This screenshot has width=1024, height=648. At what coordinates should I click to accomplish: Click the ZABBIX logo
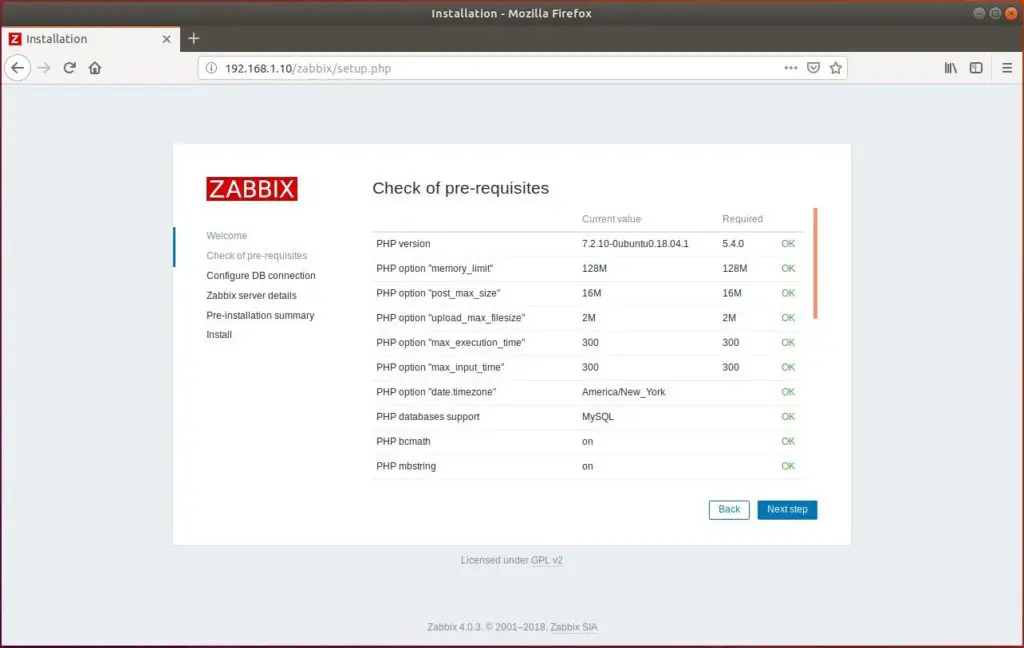coord(252,189)
